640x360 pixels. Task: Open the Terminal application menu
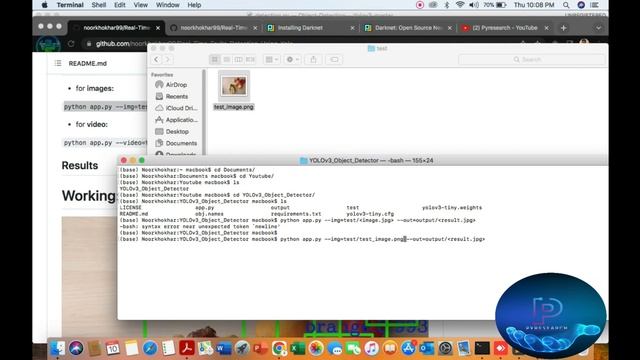70,5
